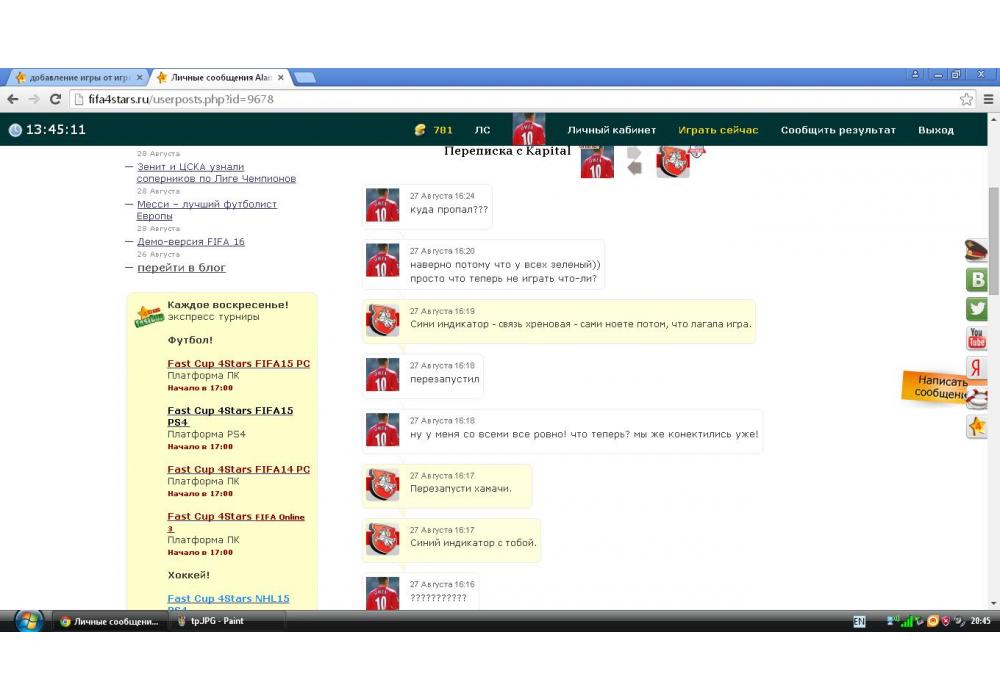Click the Yandex sidebar icon
Image resolution: width=1000 pixels, height=700 pixels.
click(976, 369)
